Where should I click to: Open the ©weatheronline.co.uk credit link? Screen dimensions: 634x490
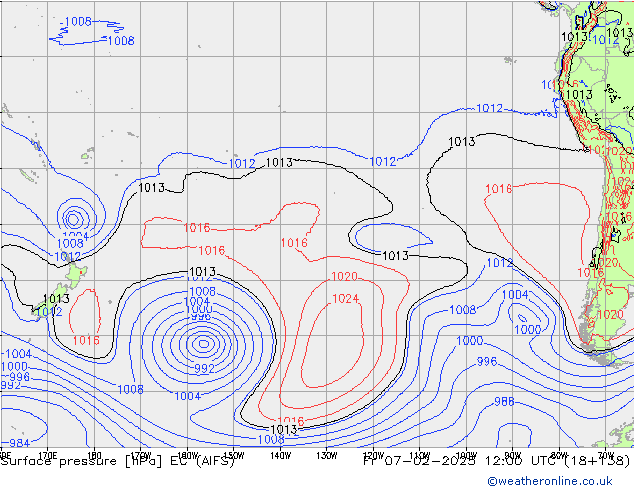coord(550,481)
